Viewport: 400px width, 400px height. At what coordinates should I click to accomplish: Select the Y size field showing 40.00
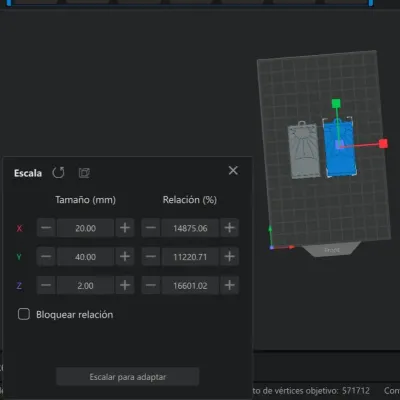click(85, 257)
